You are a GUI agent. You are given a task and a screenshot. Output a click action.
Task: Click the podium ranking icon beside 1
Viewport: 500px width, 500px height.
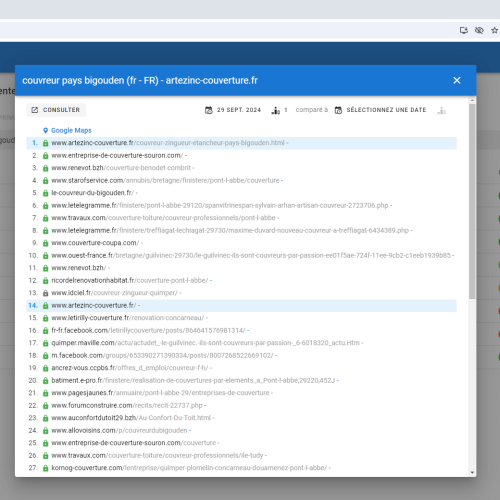[276, 110]
